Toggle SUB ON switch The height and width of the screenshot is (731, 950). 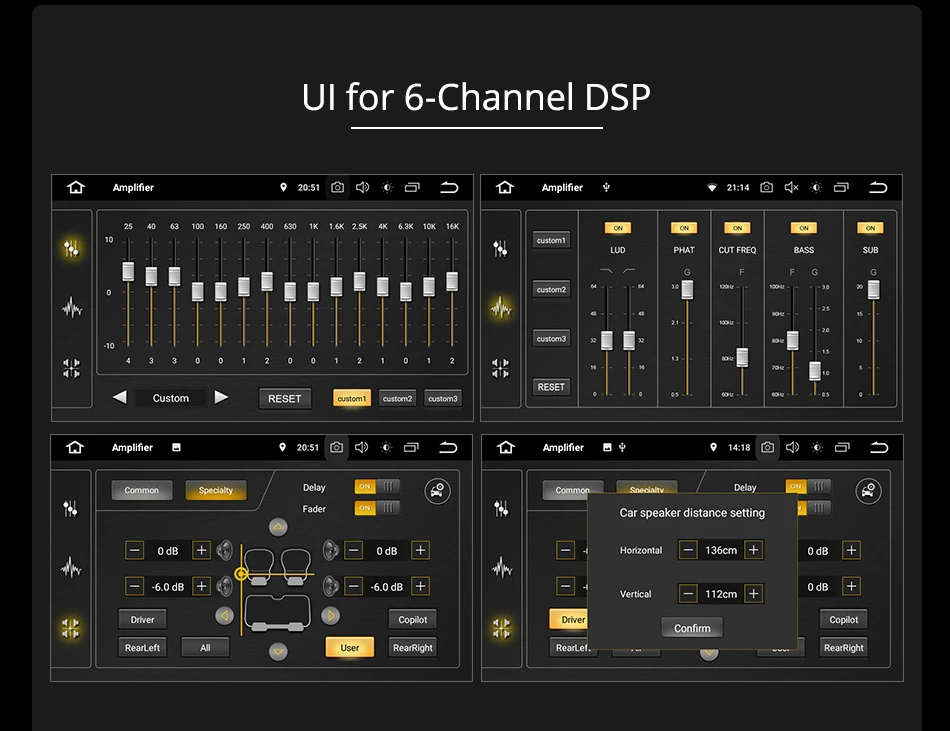(x=870, y=228)
